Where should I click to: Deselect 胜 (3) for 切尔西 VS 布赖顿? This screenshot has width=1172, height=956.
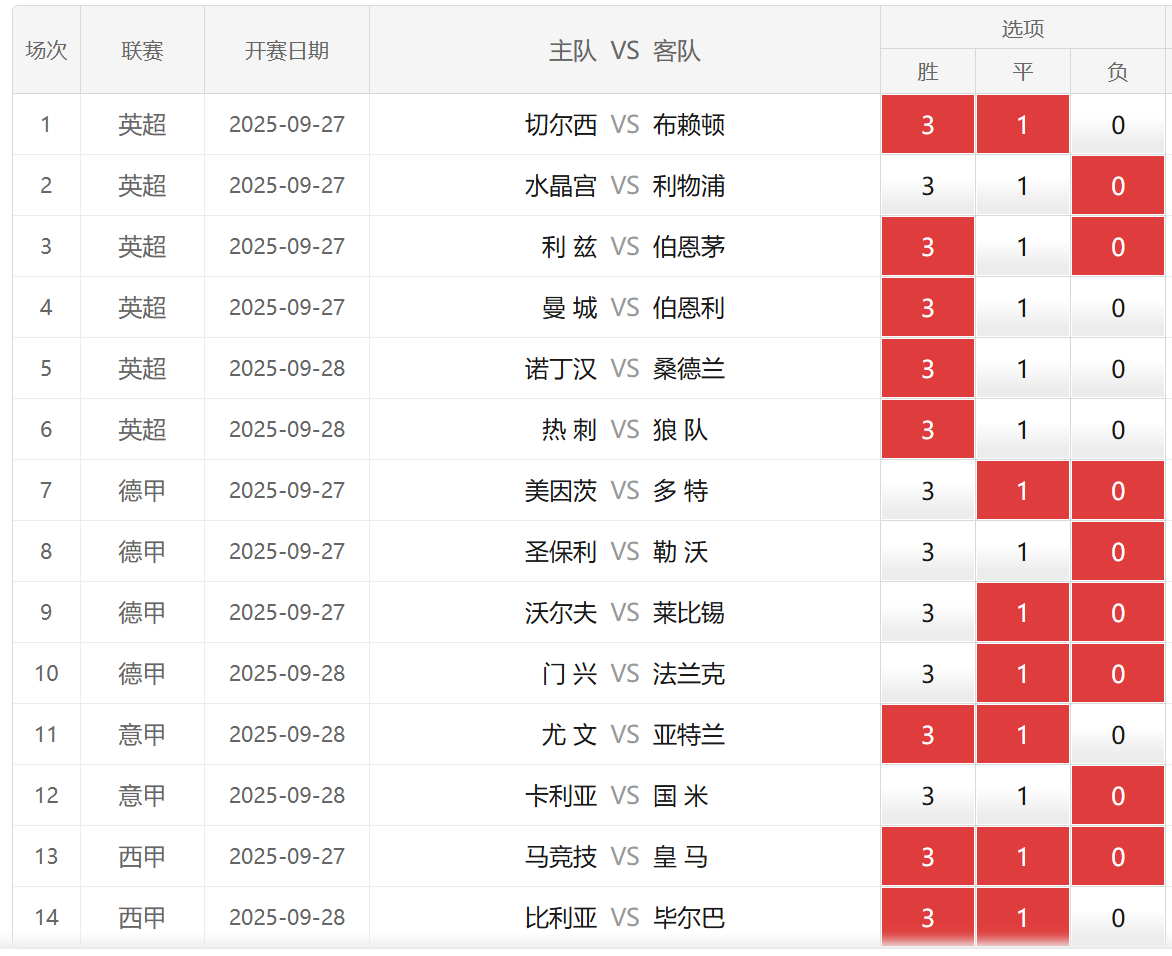click(x=927, y=125)
